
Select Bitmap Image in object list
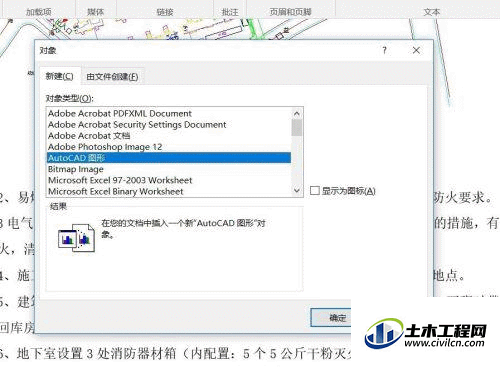[169, 169]
